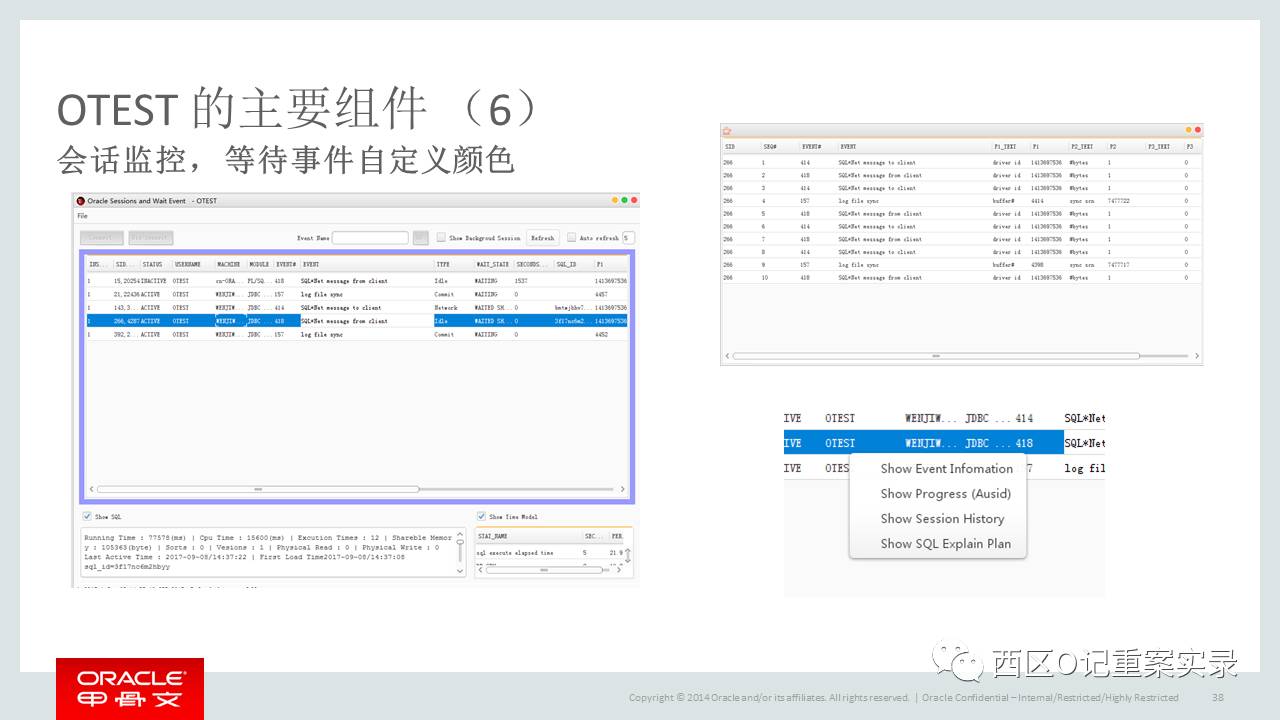Select the session row with wait time 4457
1280x720 pixels.
pyautogui.click(x=357, y=295)
